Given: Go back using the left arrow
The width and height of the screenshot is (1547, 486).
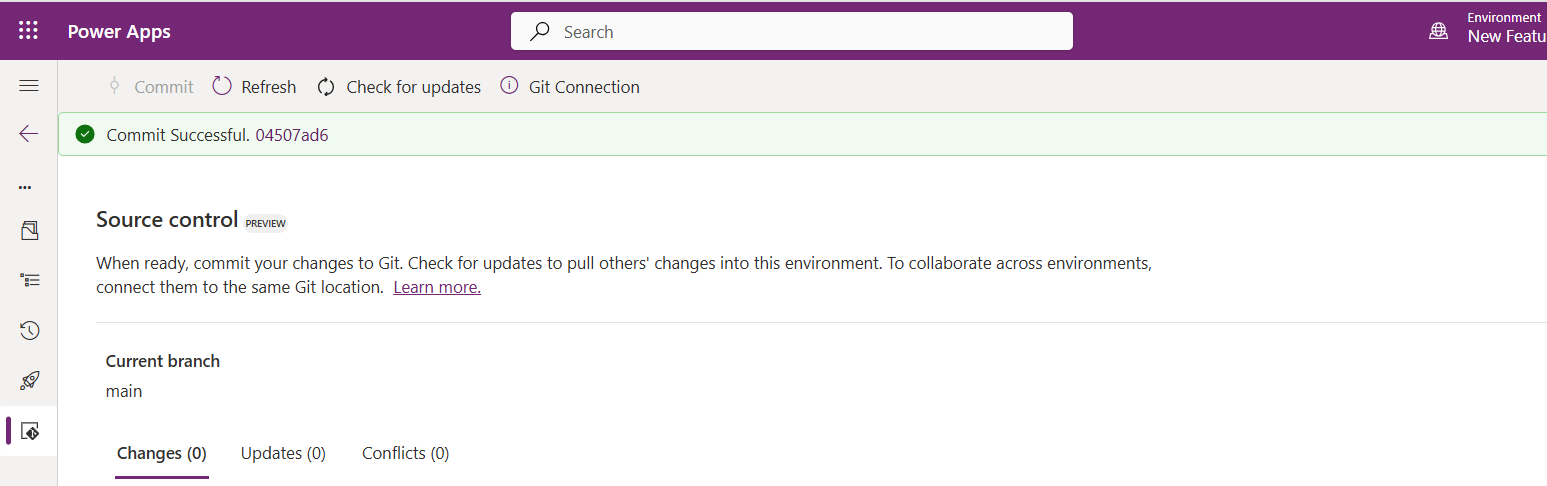Looking at the screenshot, I should pyautogui.click(x=29, y=134).
